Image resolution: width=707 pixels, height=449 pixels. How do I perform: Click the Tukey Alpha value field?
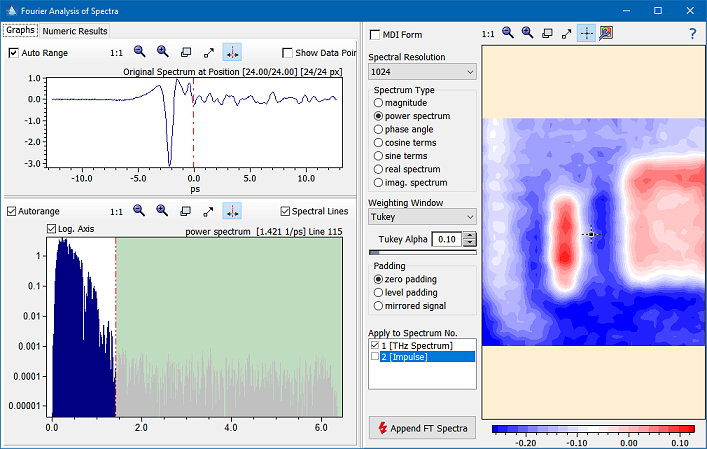pyautogui.click(x=447, y=239)
